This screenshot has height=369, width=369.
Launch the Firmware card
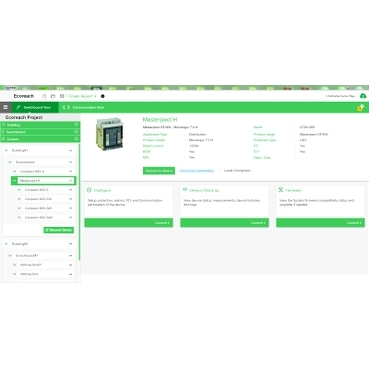(320, 223)
